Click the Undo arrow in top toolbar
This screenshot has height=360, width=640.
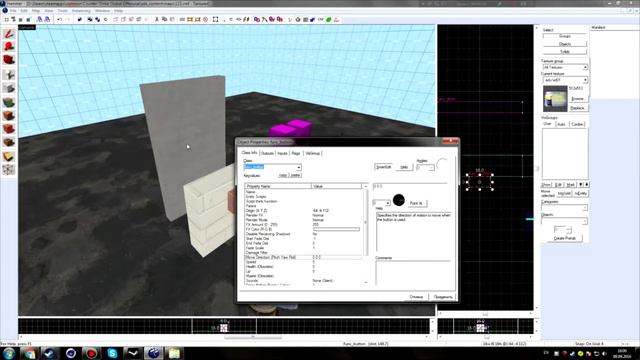click(60, 19)
